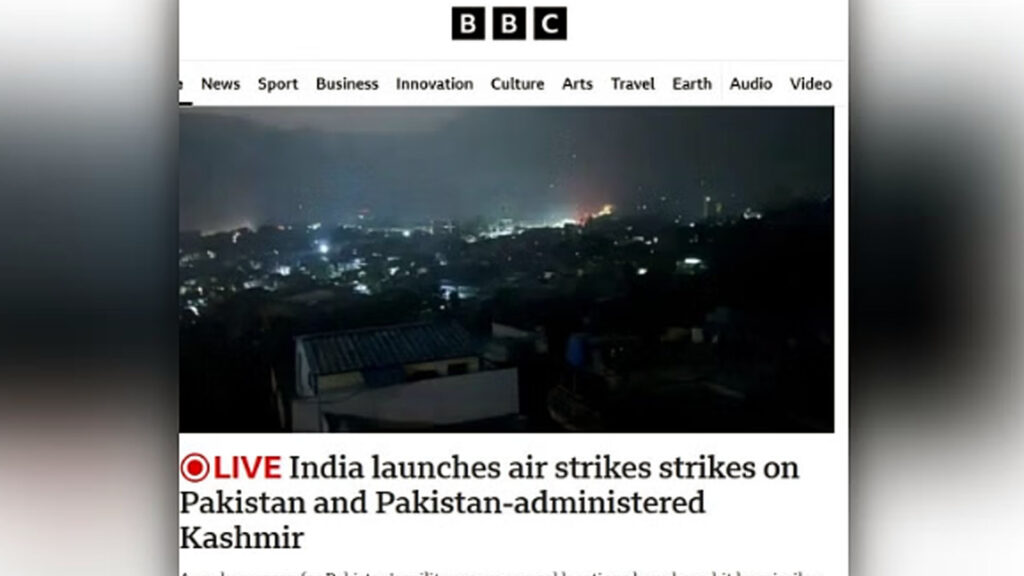Open the Travel section
Image resolution: width=1024 pixels, height=576 pixels.
632,84
